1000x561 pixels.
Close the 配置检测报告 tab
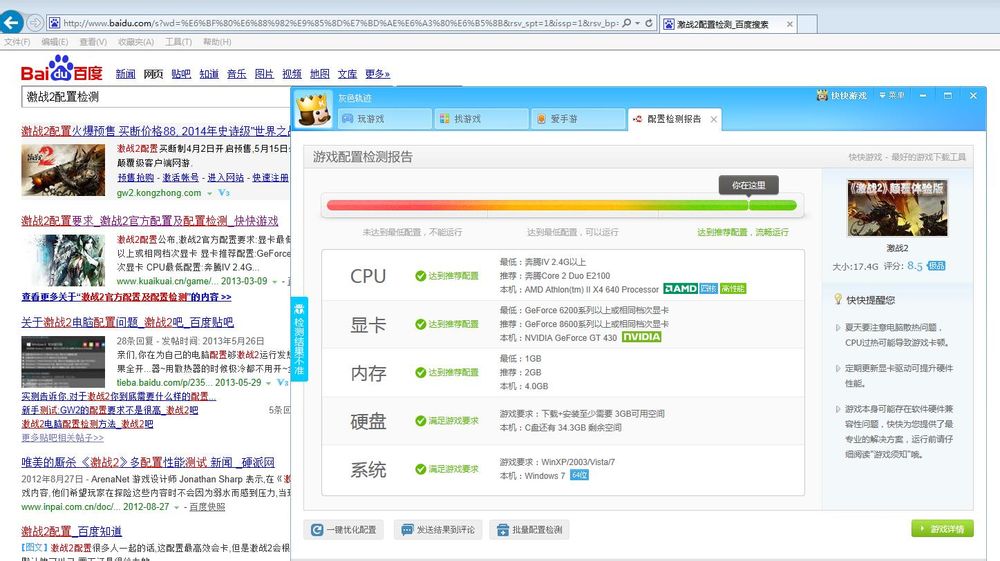coord(714,119)
